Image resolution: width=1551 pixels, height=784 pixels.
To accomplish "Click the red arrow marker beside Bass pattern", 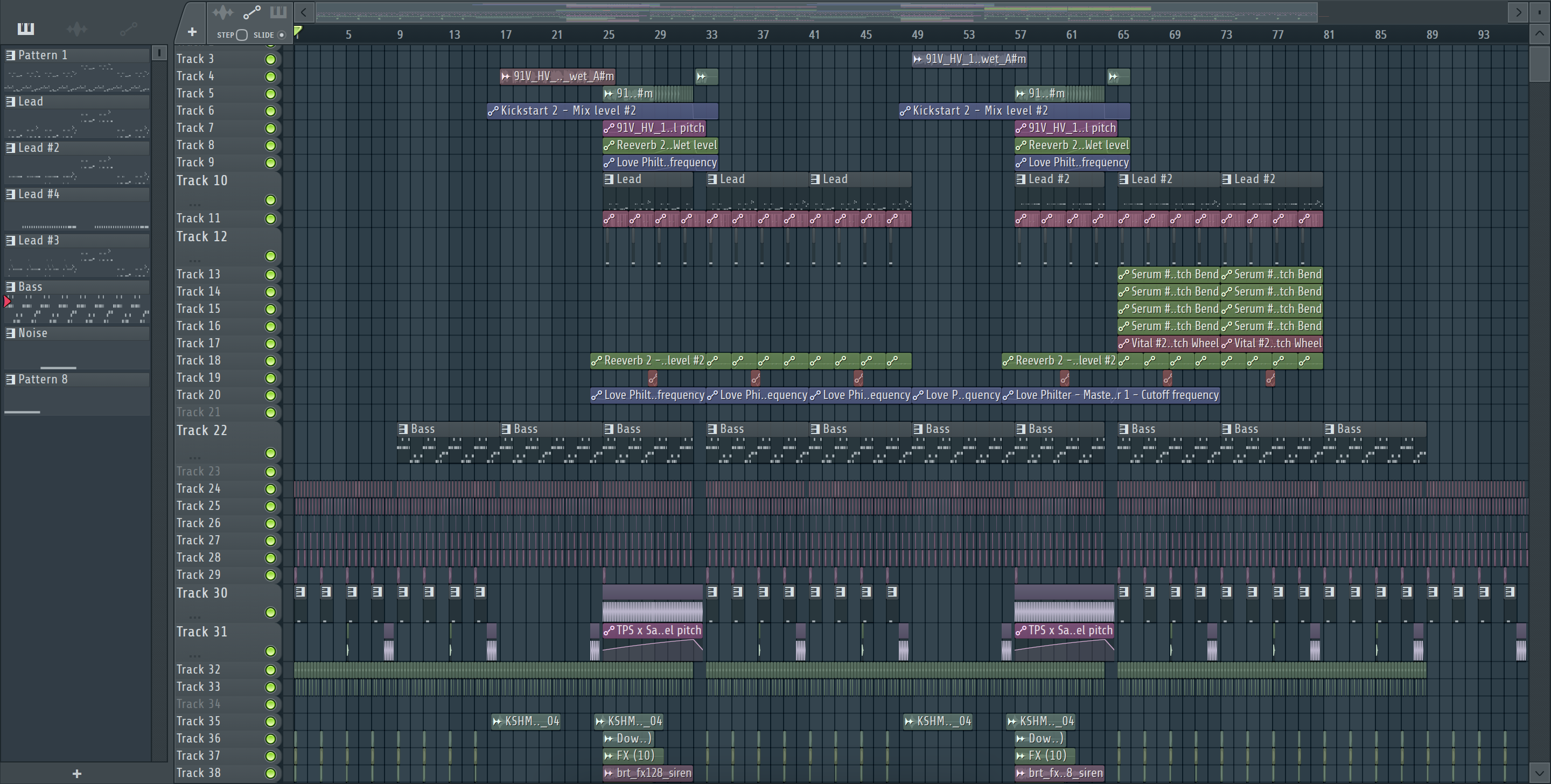I will tap(7, 302).
